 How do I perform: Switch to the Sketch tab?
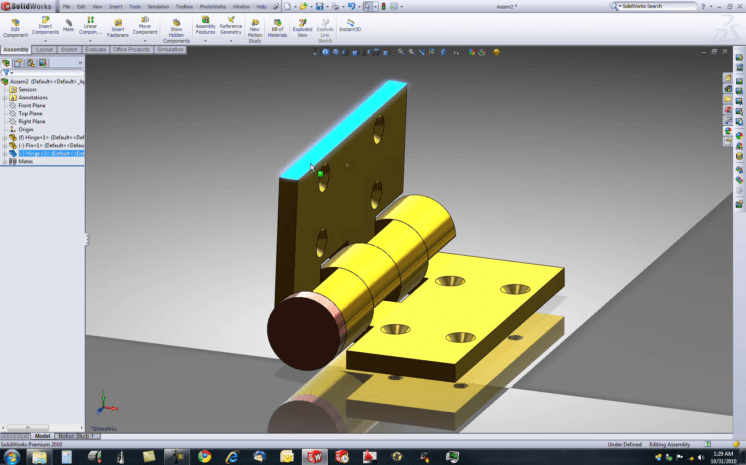click(69, 49)
